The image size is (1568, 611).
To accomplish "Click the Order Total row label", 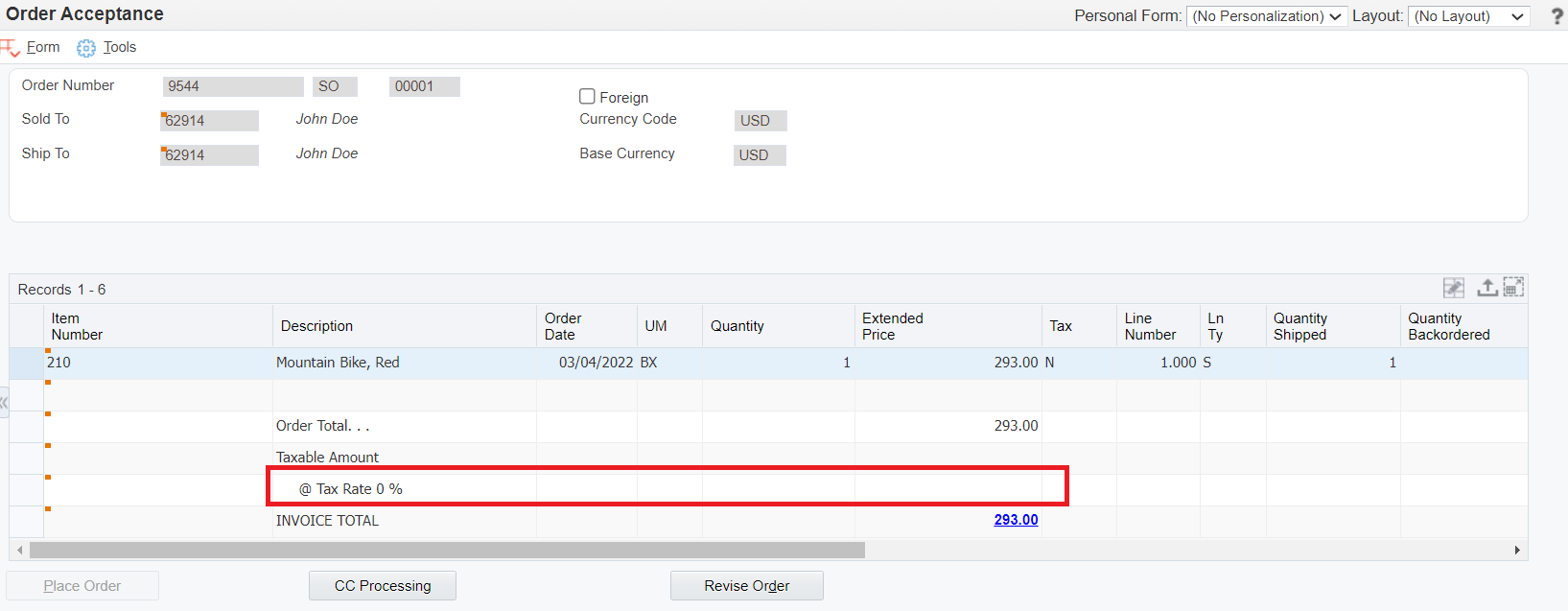I will 322,426.
